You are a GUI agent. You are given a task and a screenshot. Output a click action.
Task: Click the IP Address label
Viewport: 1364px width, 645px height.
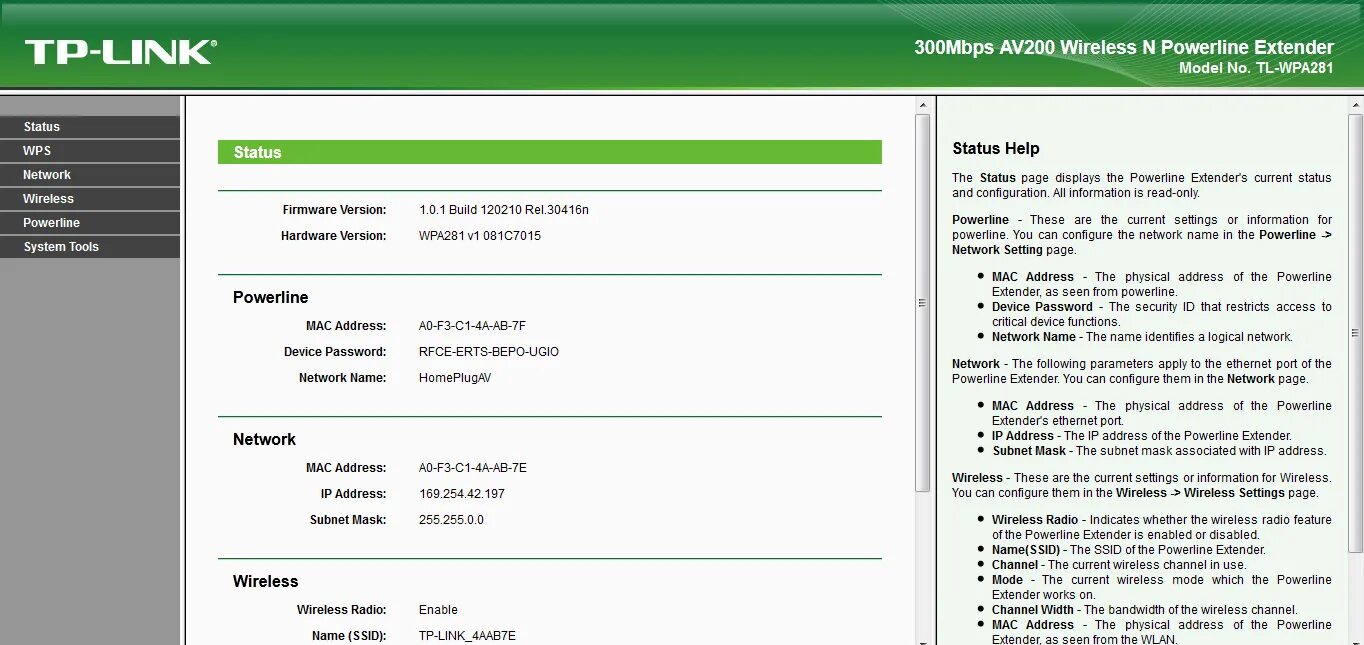[x=353, y=494]
